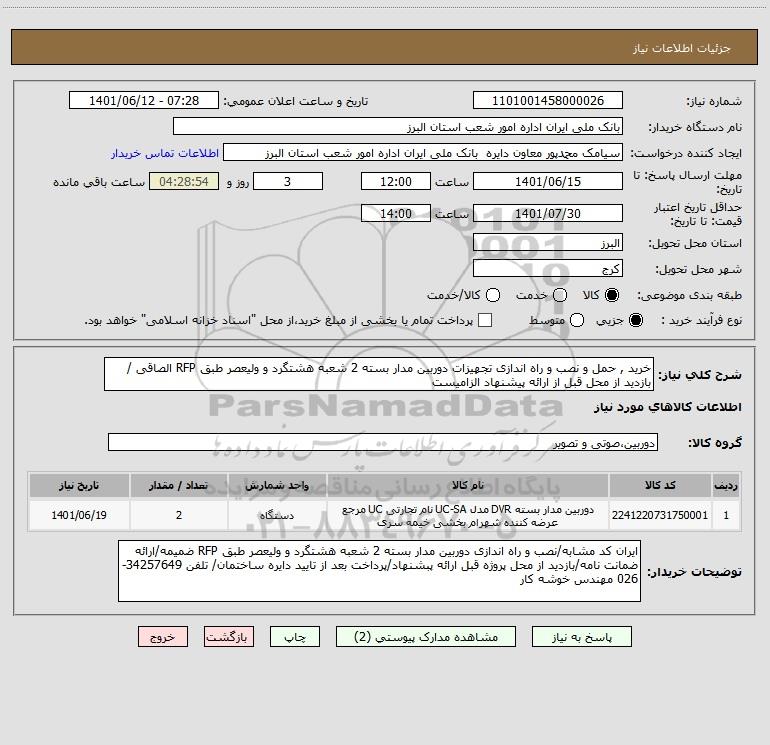Click the price validity date 1401/07/30
Screen dimensions: 770x745
click(548, 214)
